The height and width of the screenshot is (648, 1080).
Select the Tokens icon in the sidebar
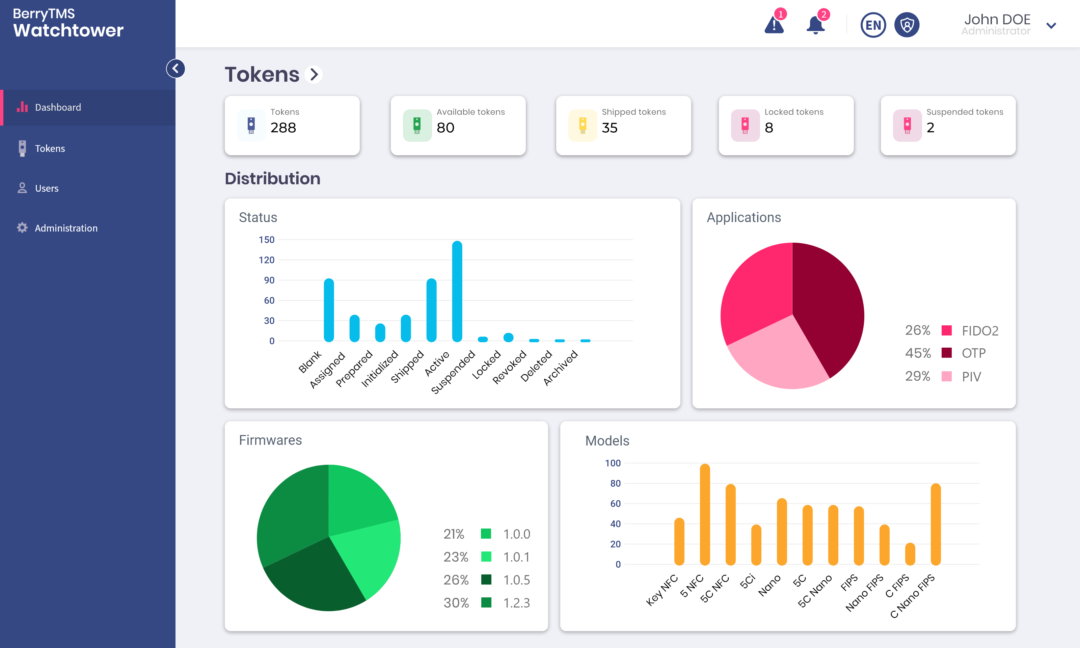click(x=22, y=147)
